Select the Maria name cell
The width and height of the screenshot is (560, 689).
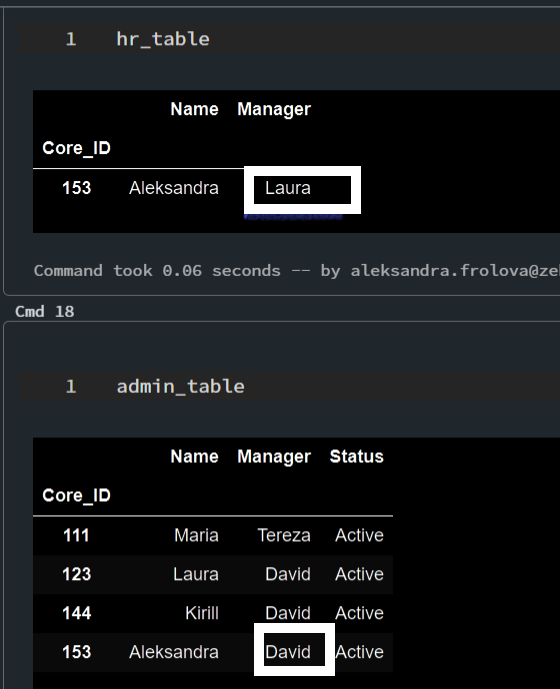tap(196, 535)
